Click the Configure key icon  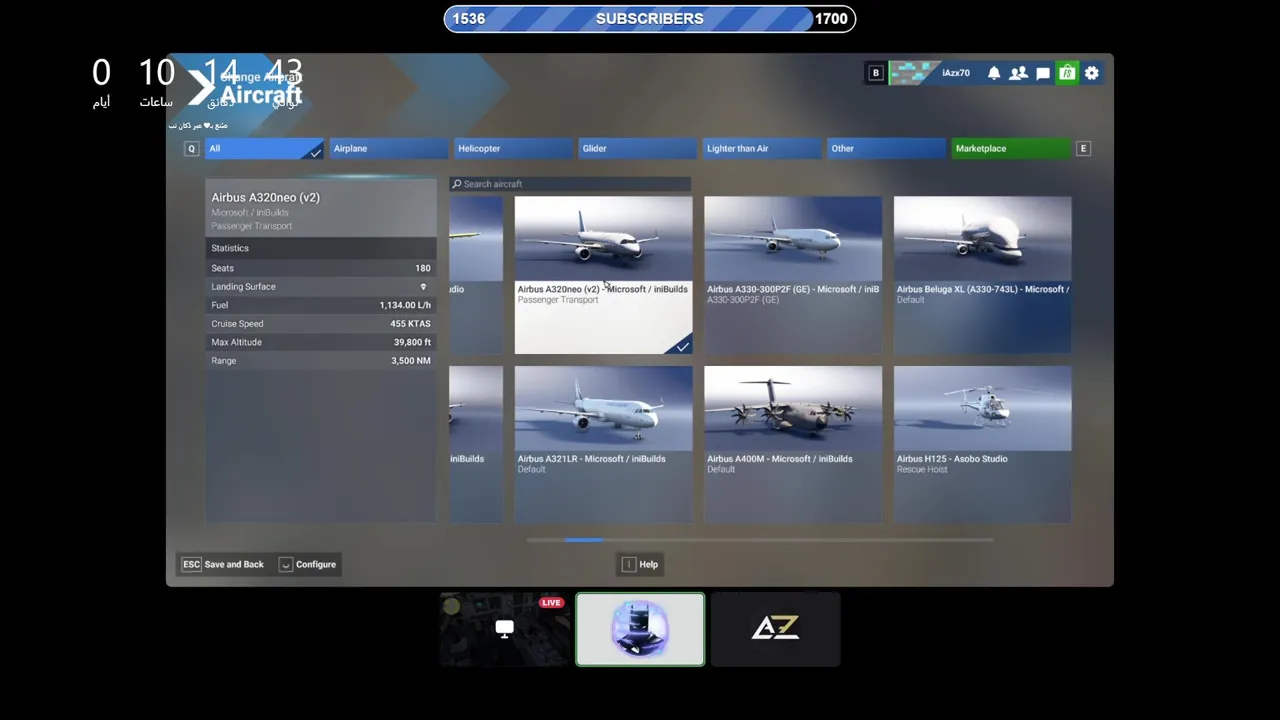pos(285,564)
